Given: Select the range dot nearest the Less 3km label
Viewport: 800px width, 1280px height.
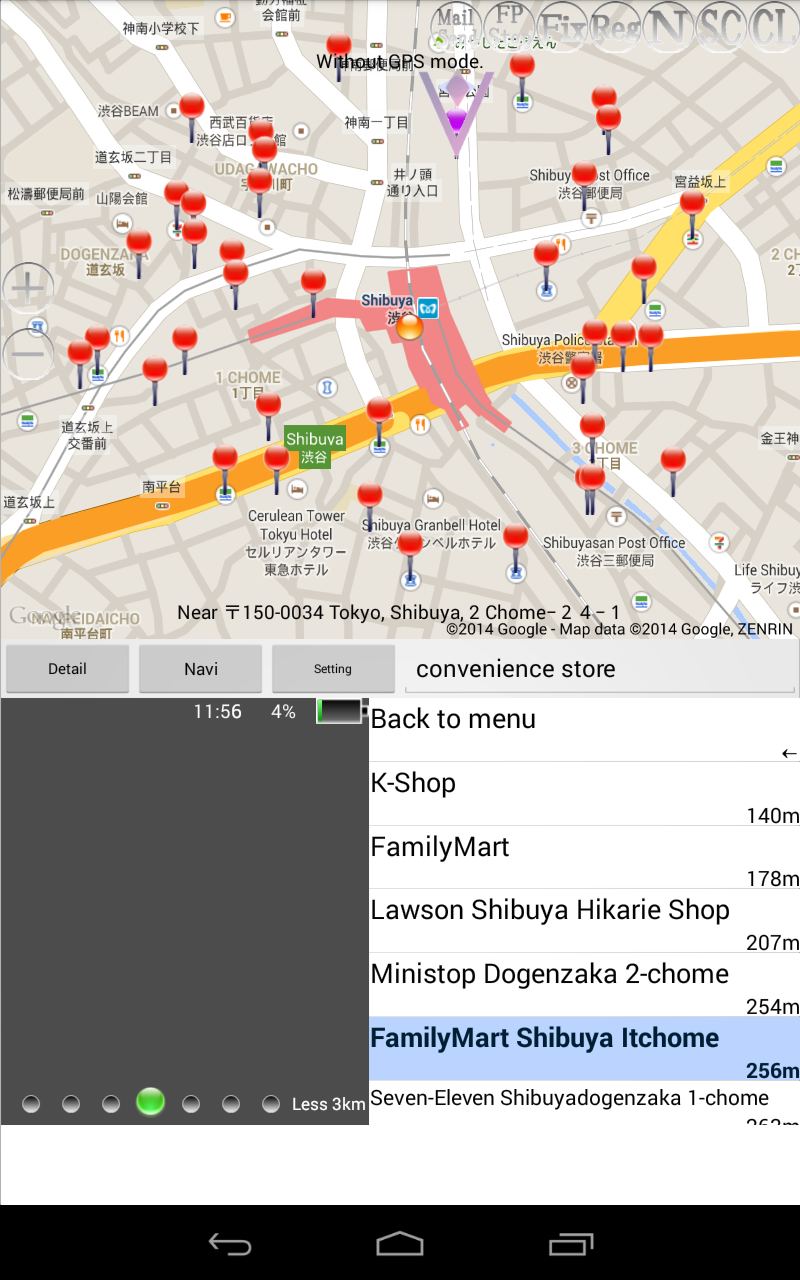Looking at the screenshot, I should click(x=271, y=1104).
